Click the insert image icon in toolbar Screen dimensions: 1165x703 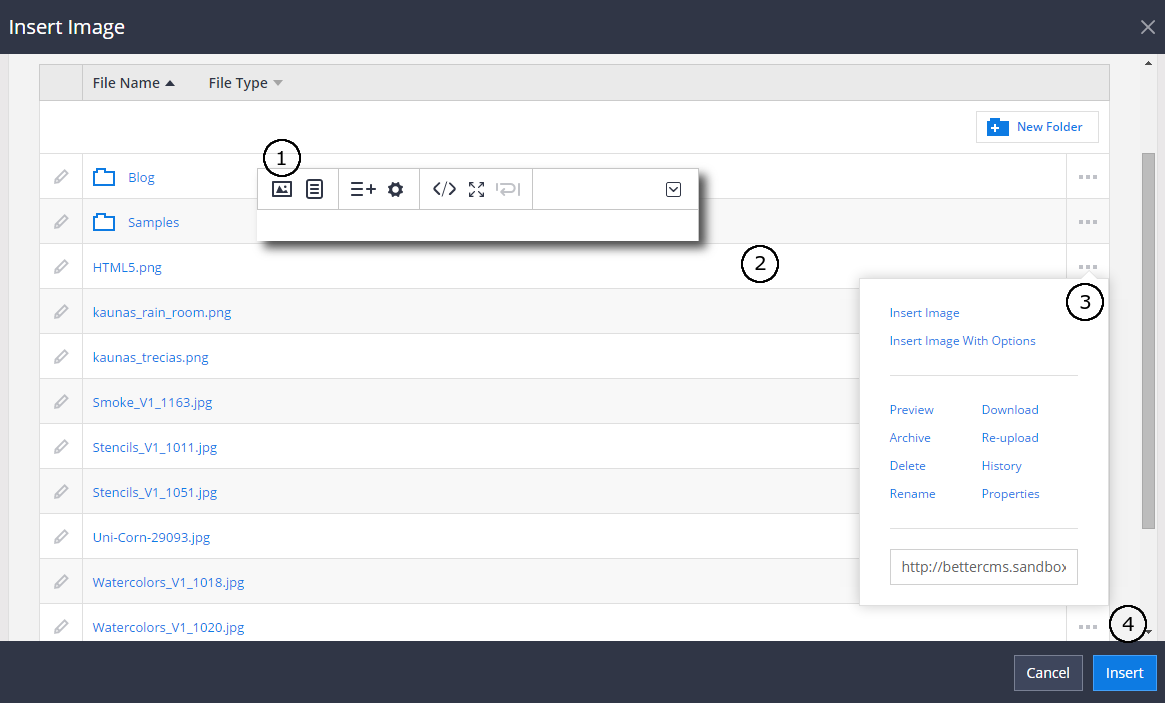coord(282,189)
